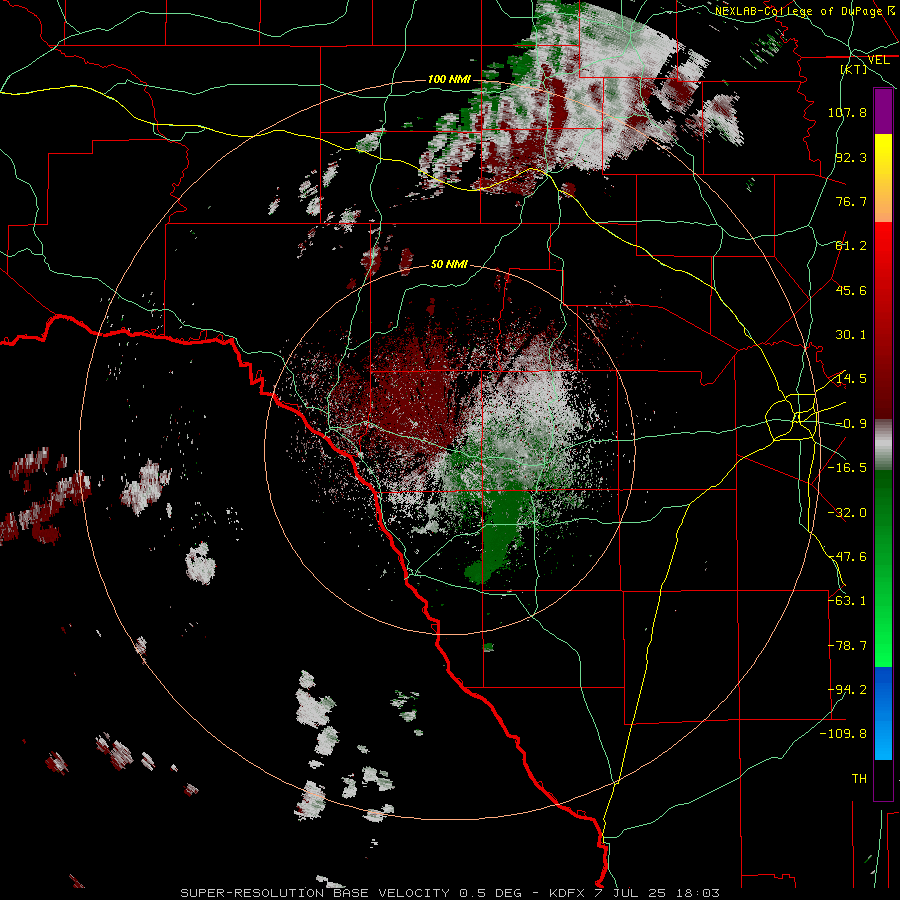Click the TH legend label

(x=859, y=779)
